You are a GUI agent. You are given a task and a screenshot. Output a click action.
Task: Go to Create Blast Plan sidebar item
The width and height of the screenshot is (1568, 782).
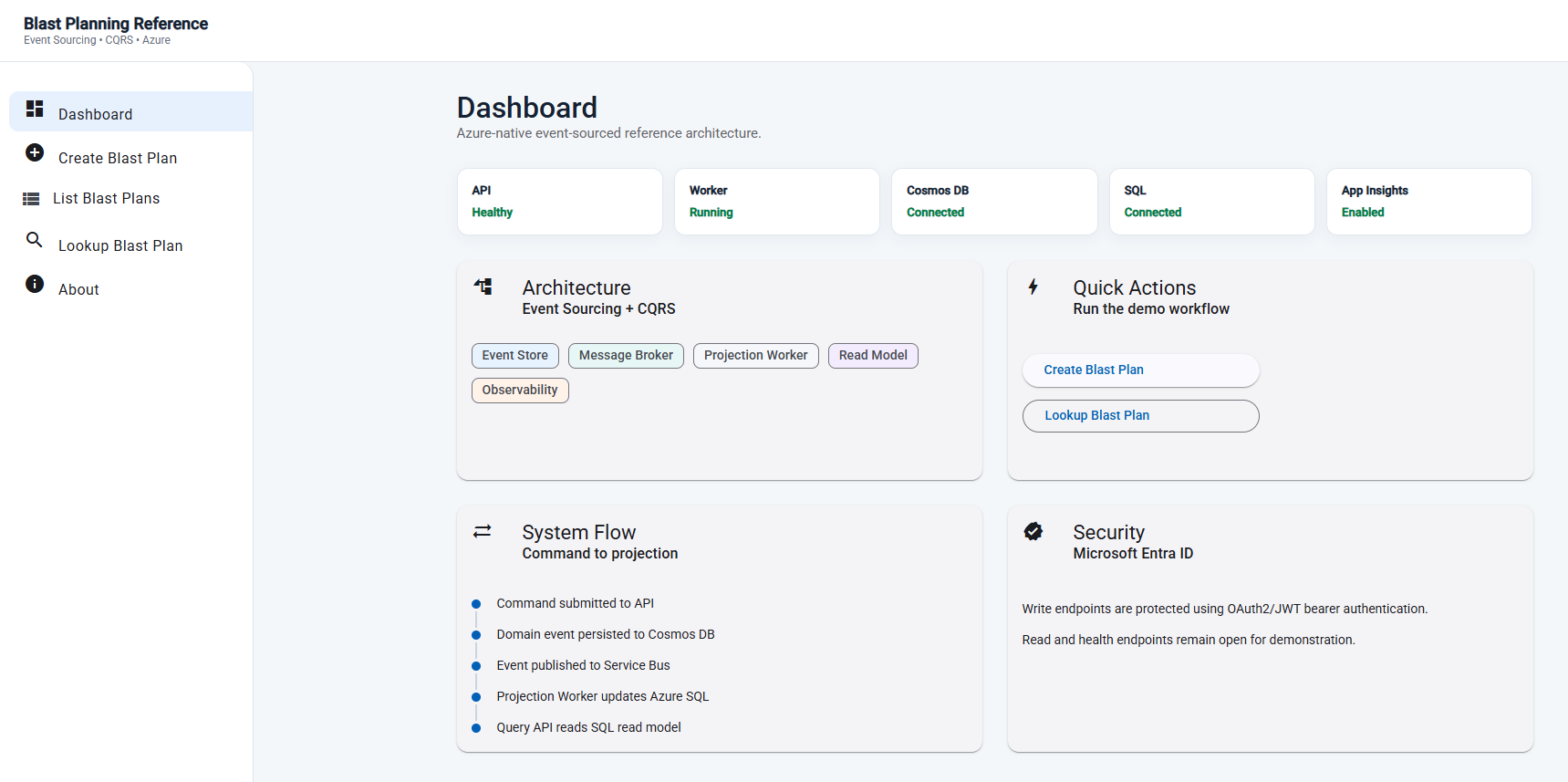pos(131,157)
